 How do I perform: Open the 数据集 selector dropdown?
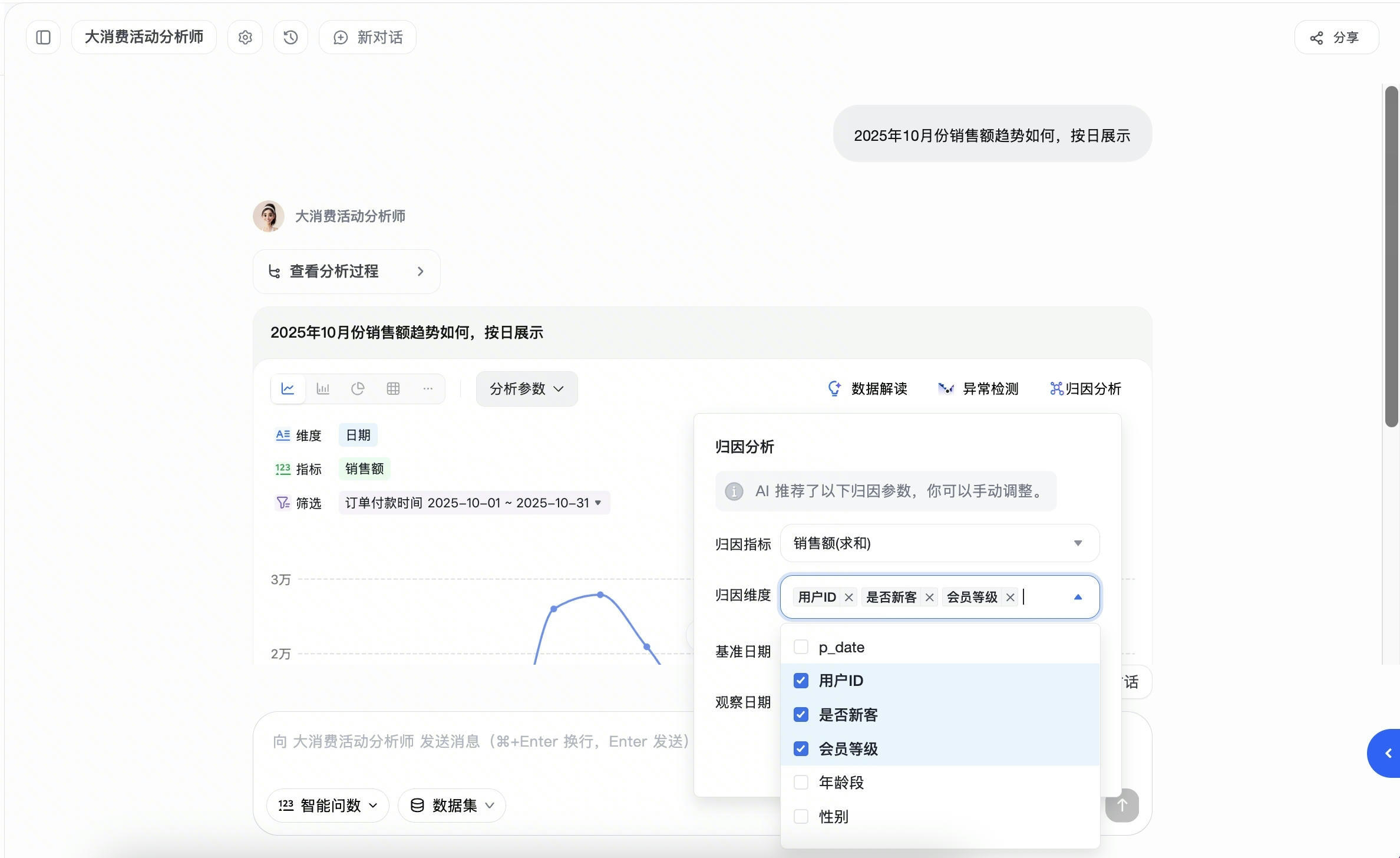[452, 806]
